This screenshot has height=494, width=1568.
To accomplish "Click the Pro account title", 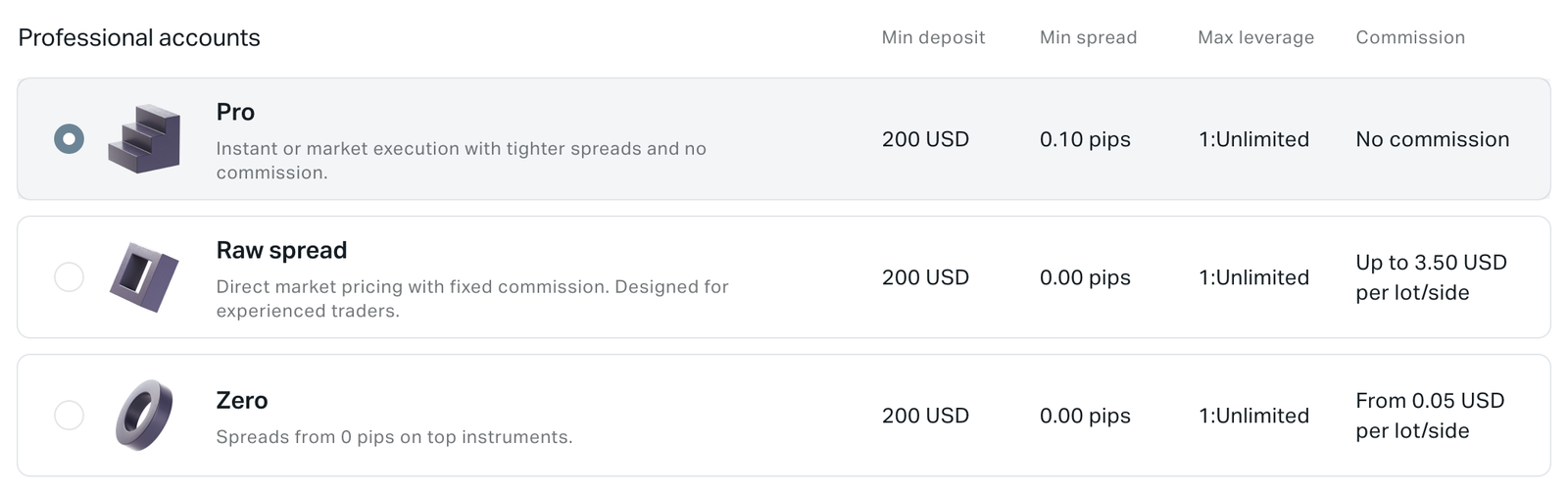I will 235,113.
